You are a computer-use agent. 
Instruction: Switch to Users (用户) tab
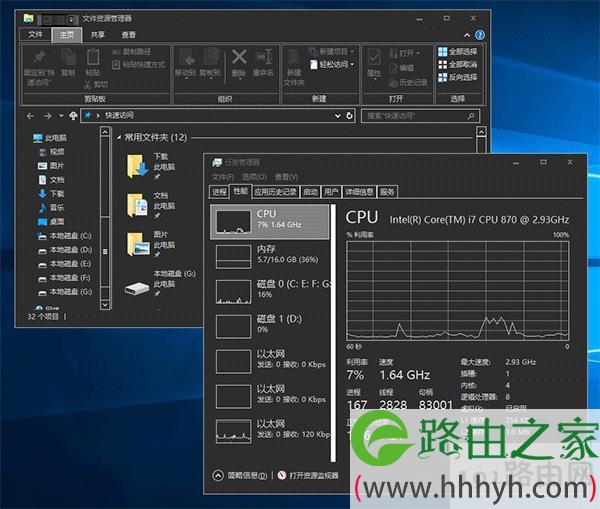click(331, 192)
